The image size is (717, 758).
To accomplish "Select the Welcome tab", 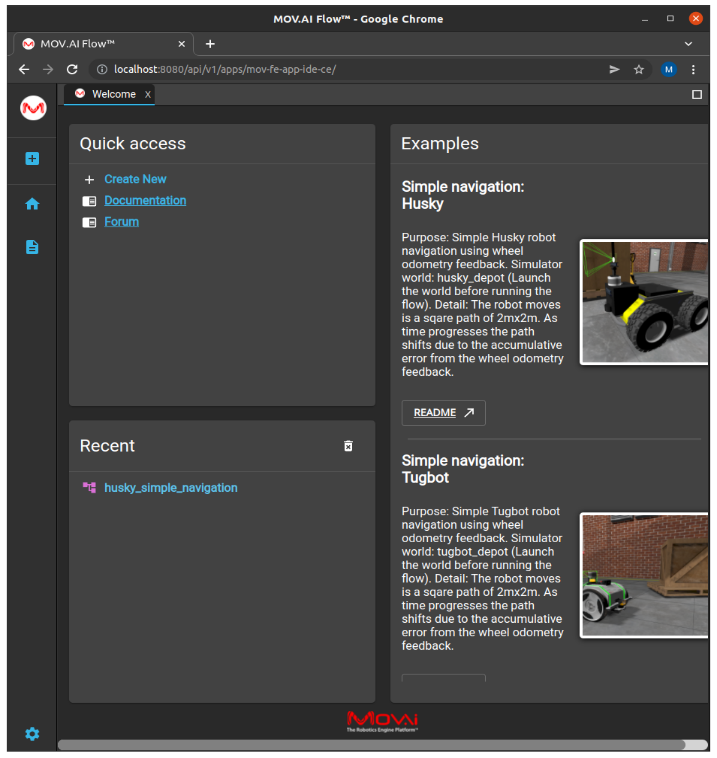I will coord(109,95).
